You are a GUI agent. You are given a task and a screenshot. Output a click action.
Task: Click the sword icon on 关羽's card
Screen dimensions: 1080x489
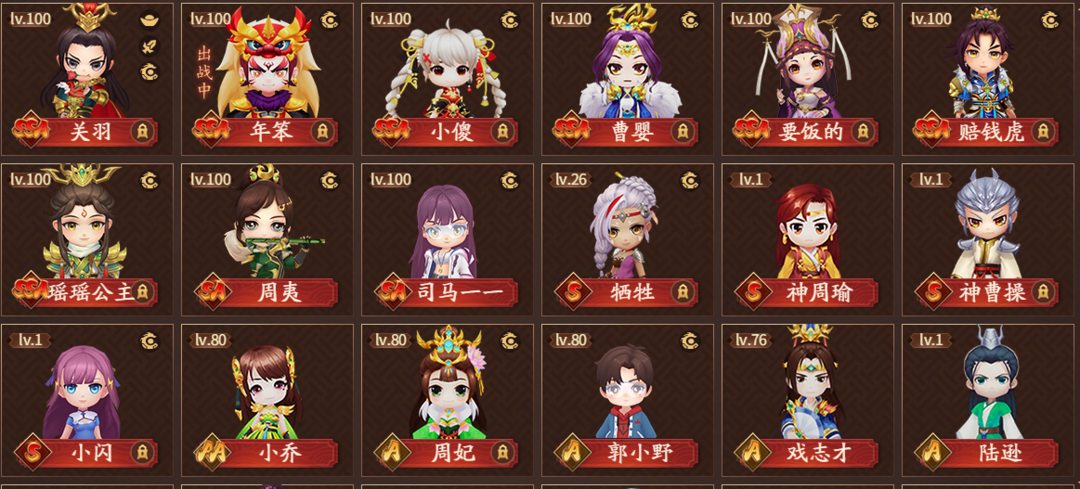(149, 46)
